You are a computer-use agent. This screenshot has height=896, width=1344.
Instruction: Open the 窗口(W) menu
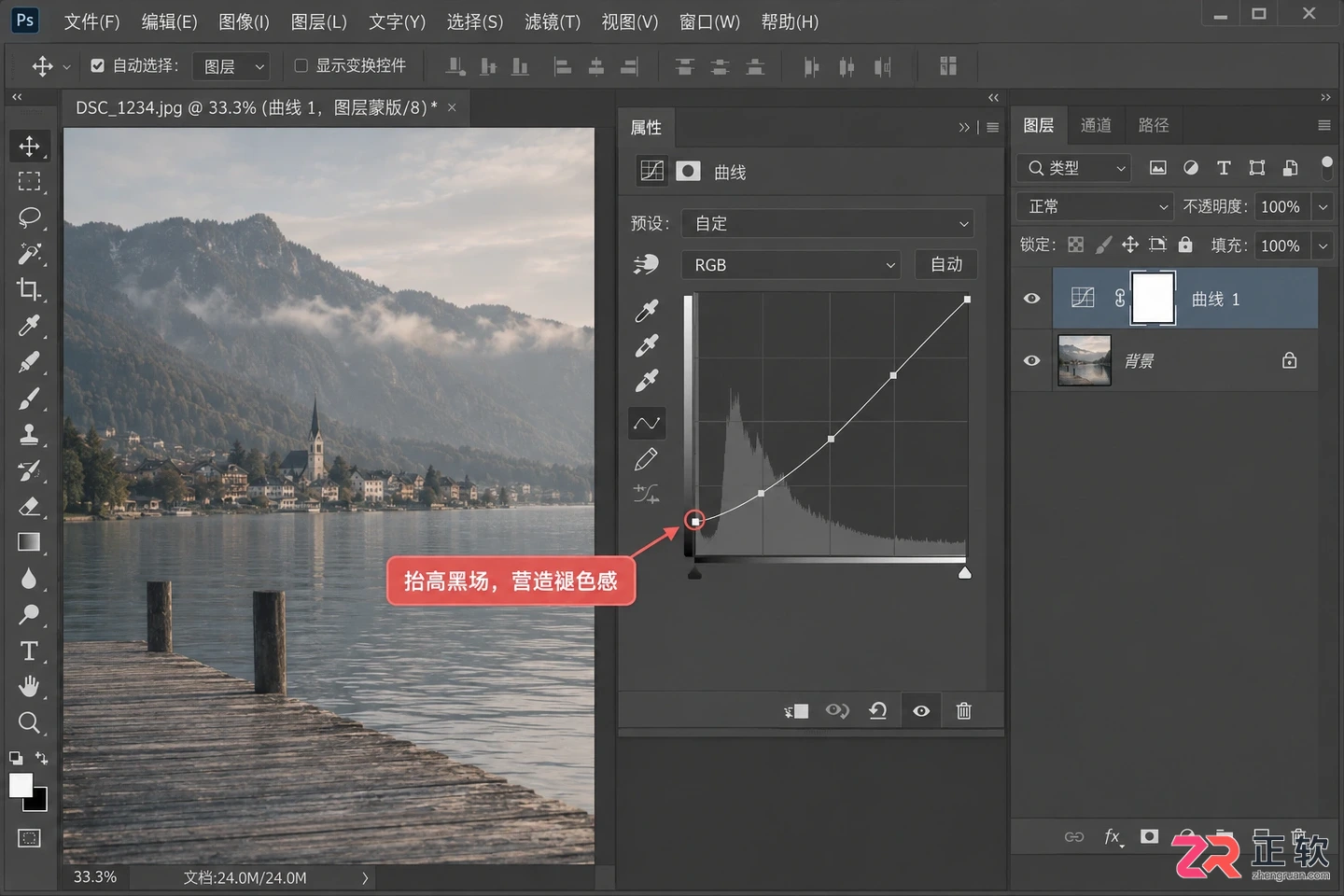click(x=709, y=21)
